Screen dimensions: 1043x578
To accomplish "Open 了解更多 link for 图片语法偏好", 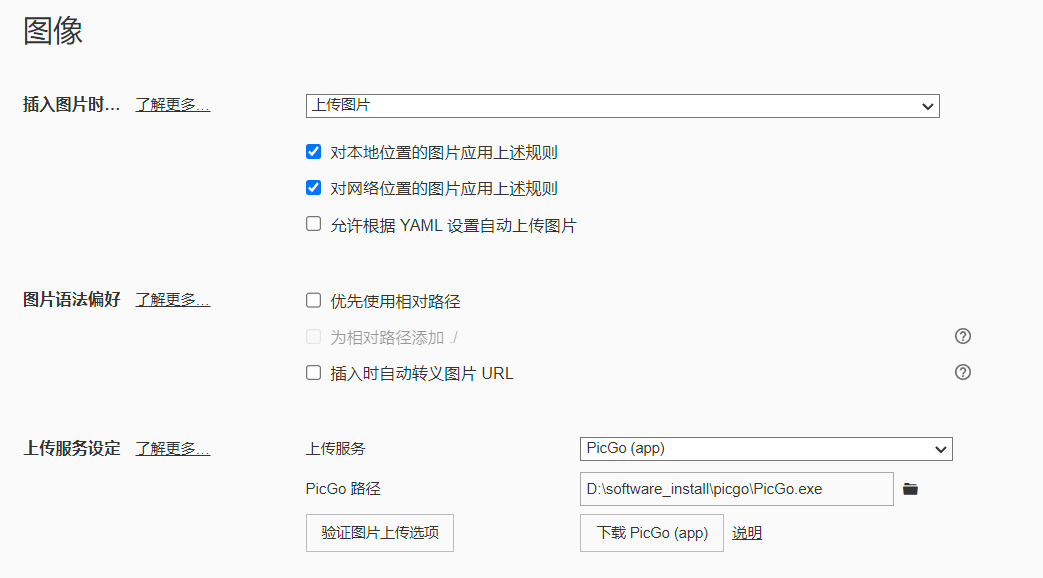I will pyautogui.click(x=172, y=299).
